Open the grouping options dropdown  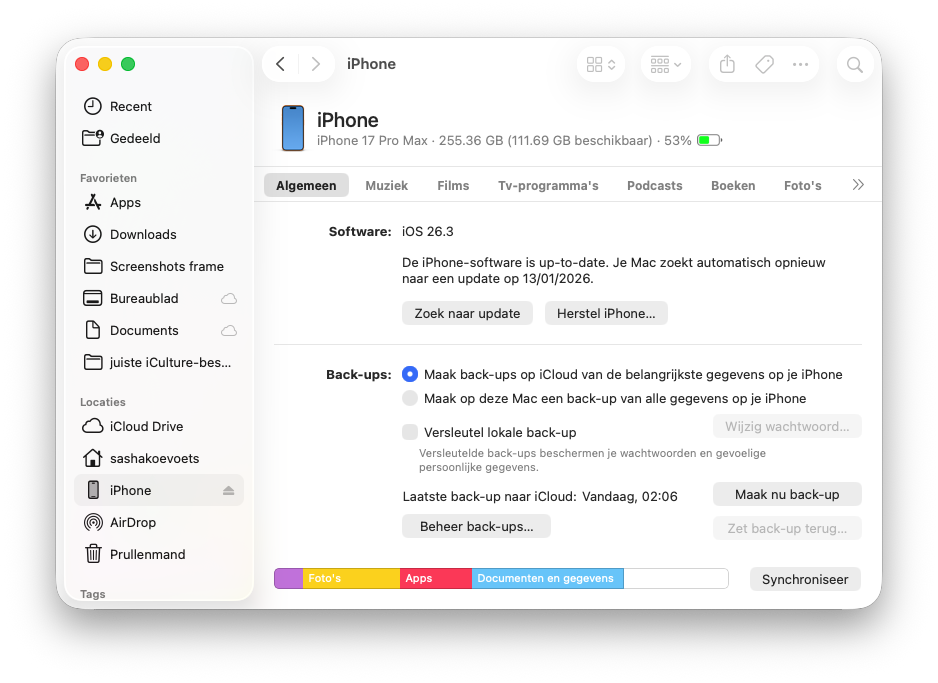pos(665,64)
